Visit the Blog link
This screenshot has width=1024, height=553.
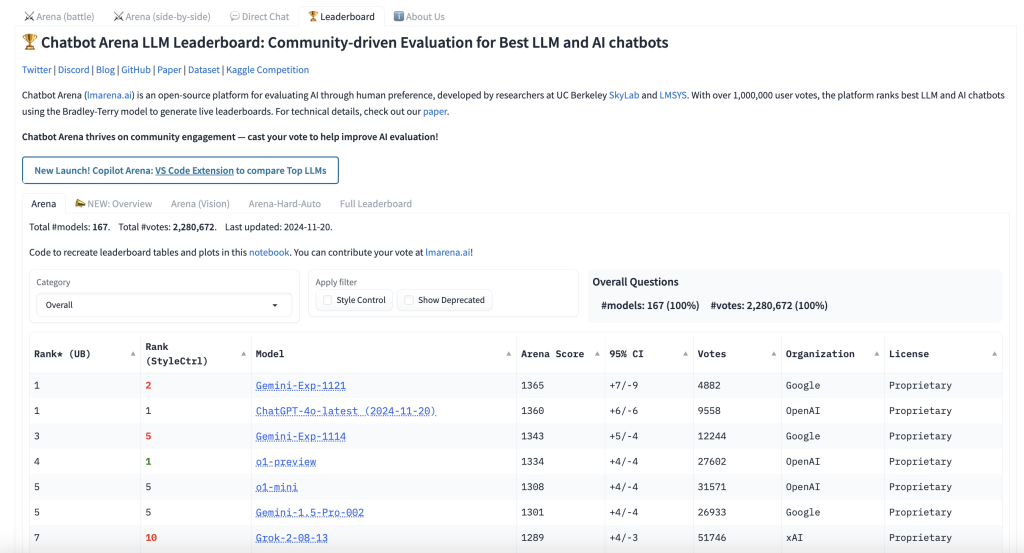pos(105,70)
